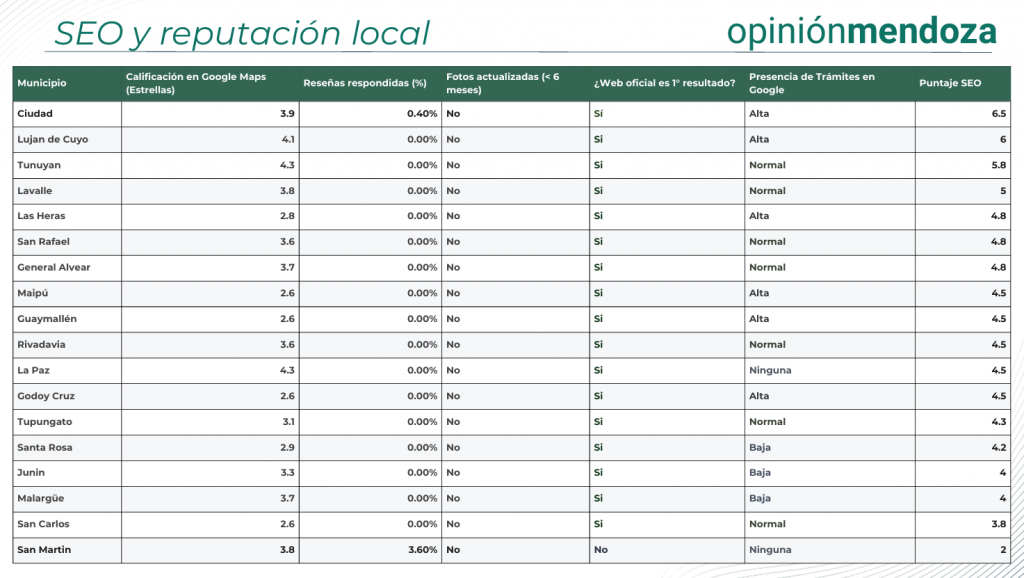Select the "Reseñas respondidas (%)" header
This screenshot has width=1024, height=578.
point(364,83)
